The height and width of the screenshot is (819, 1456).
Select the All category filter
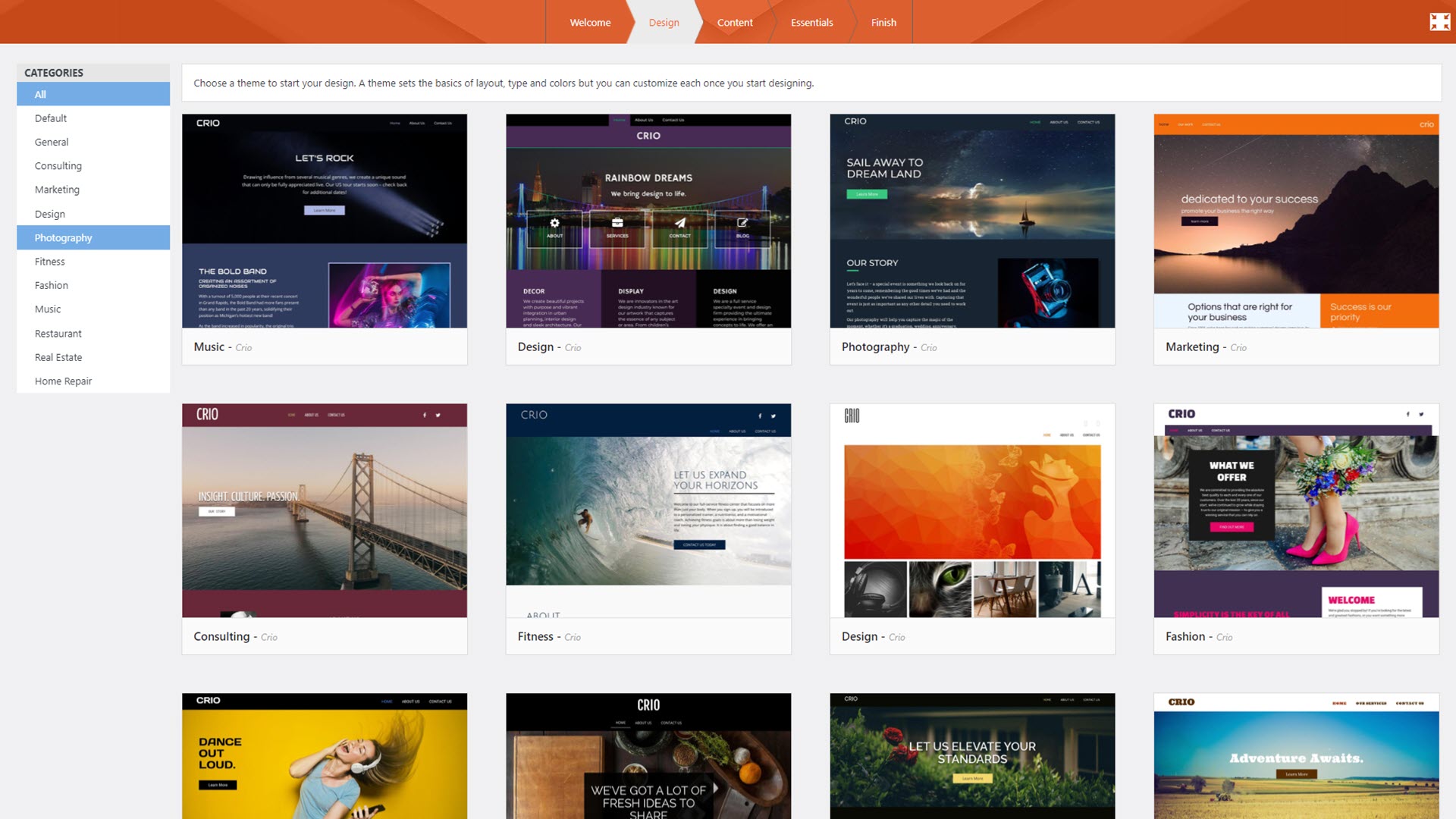click(x=93, y=94)
